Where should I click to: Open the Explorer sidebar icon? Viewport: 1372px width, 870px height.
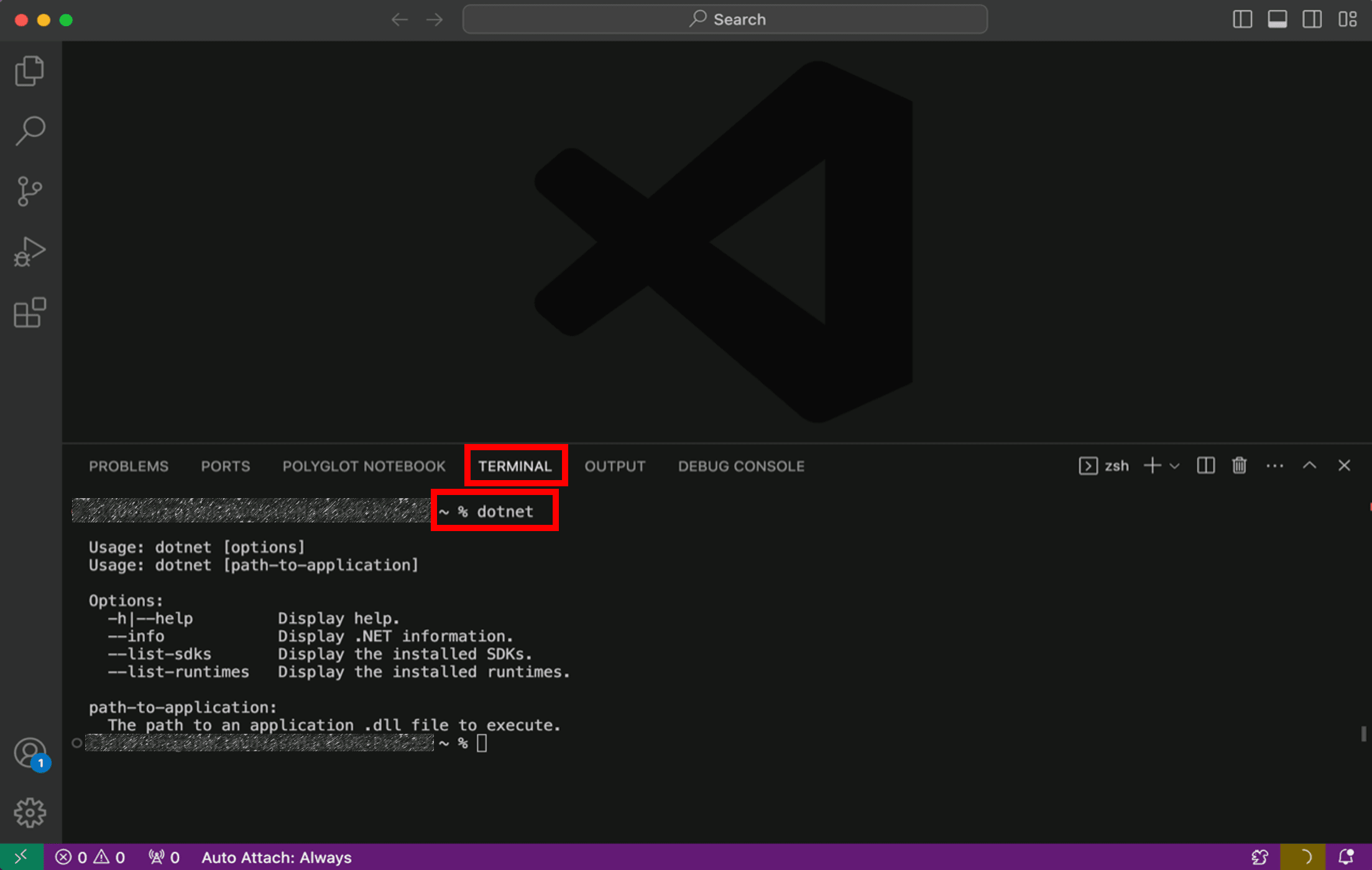[29, 70]
